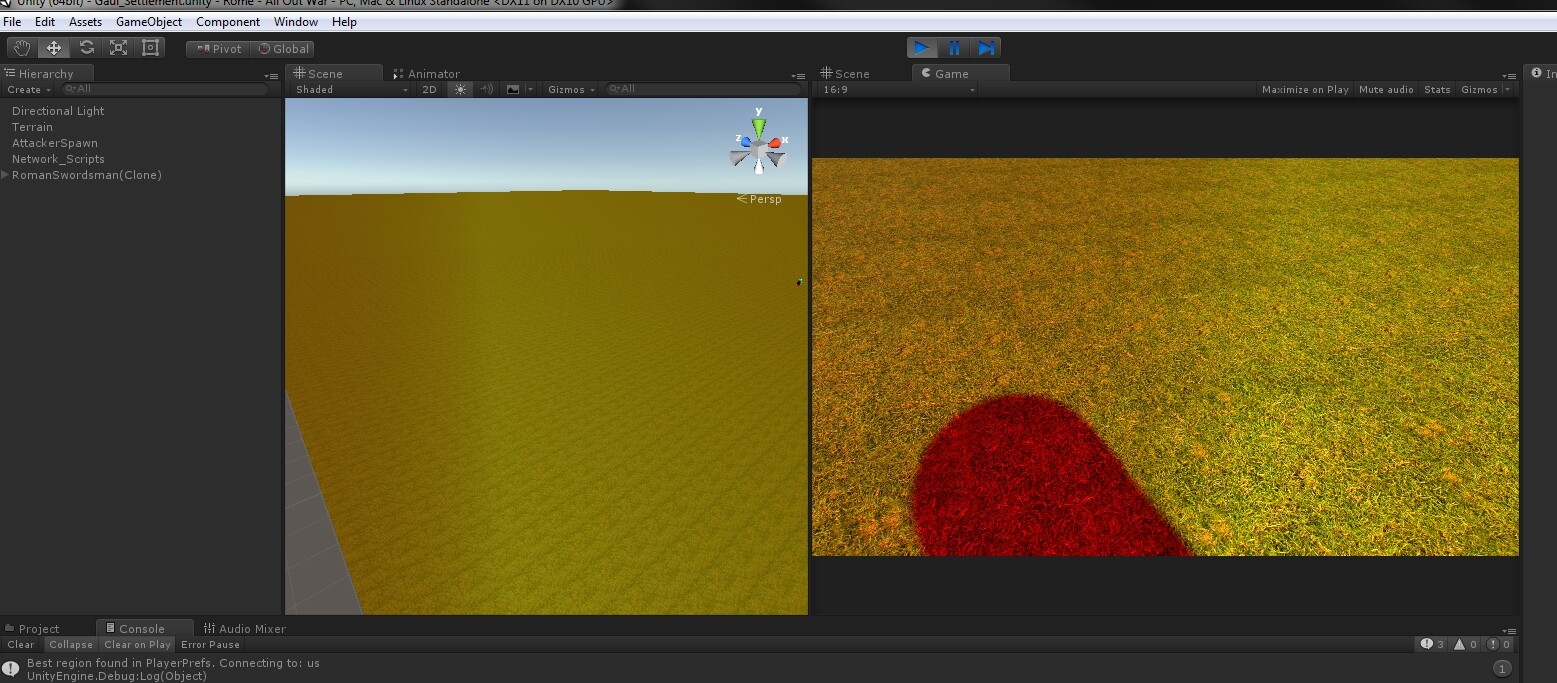Enable 2D mode in the Scene view
Screen dimensions: 1557x683
click(x=429, y=89)
